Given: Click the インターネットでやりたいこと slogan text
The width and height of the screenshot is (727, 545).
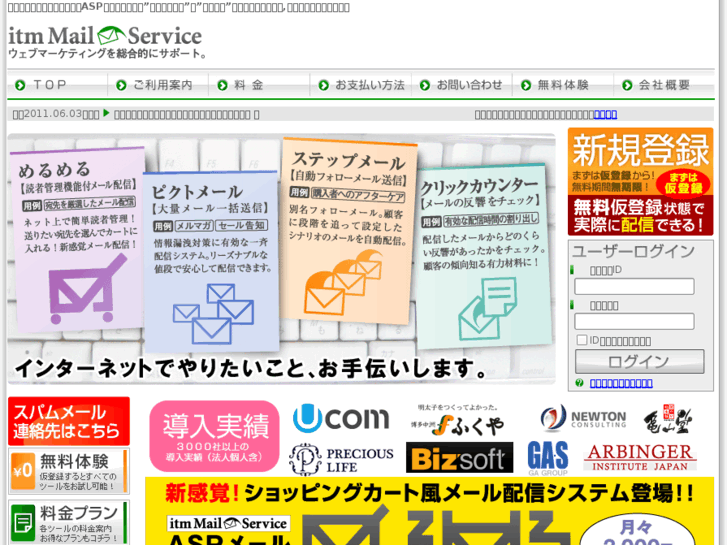Looking at the screenshot, I should tap(250, 369).
